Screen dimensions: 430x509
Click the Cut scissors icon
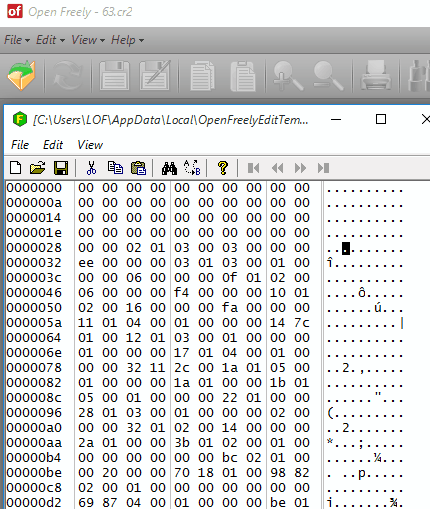click(91, 168)
